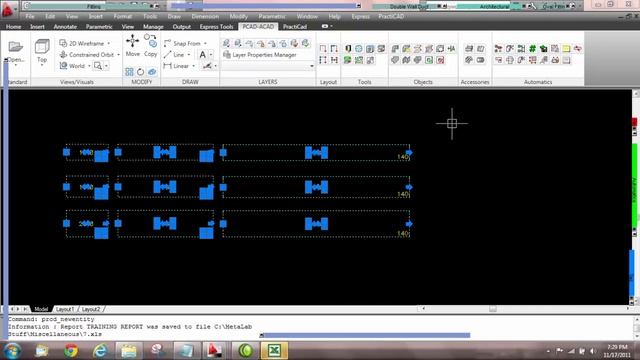
Task: Expand the Text 'A' dropdown arrow
Action: 211,54
